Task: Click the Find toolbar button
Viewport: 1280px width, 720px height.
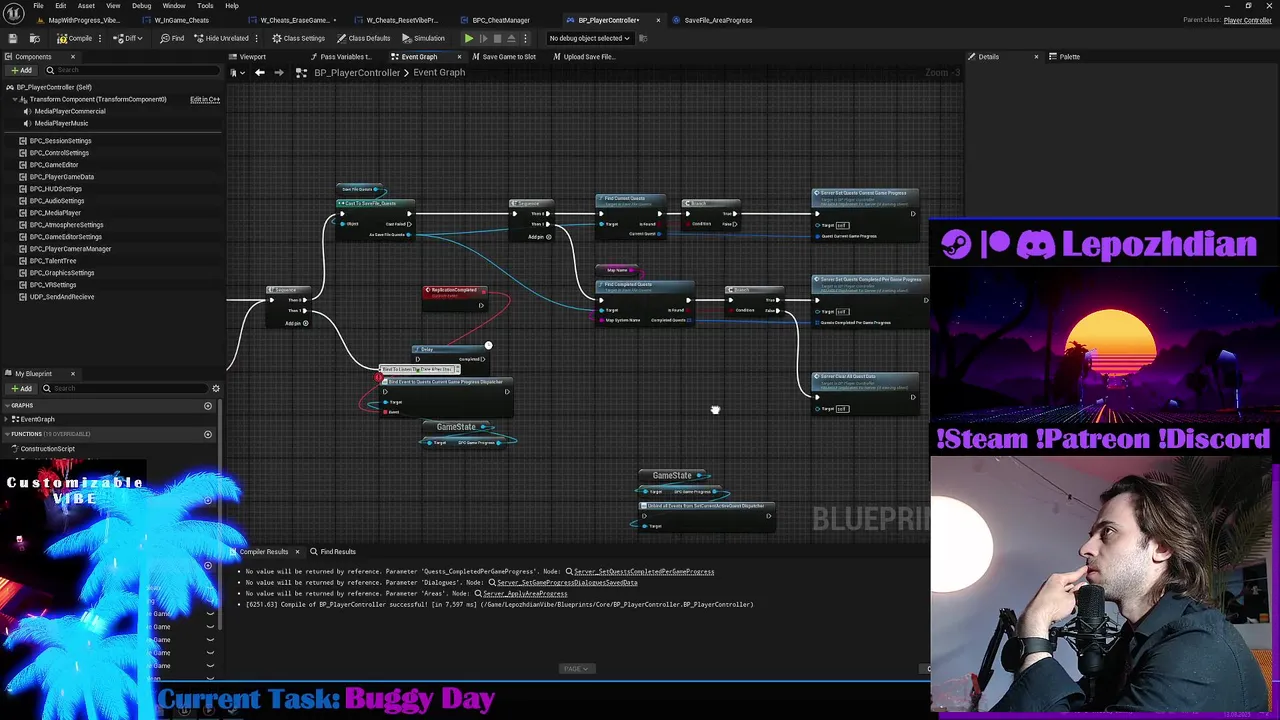Action: pos(172,38)
